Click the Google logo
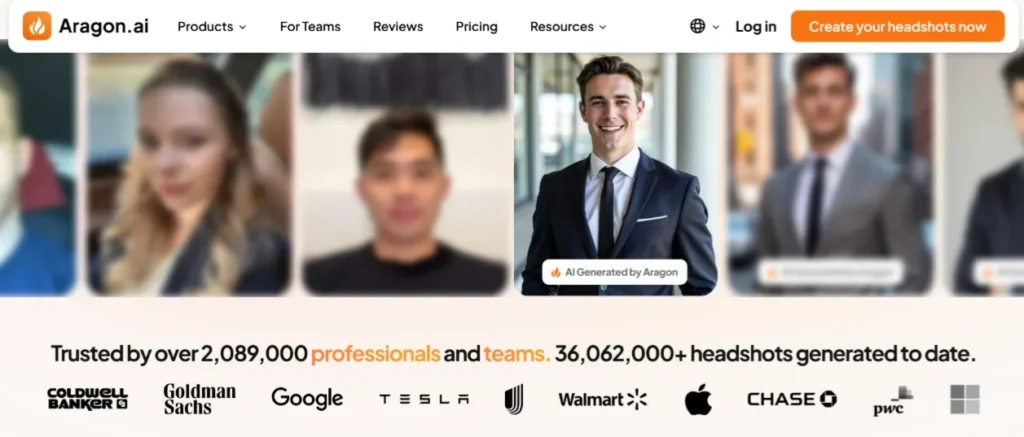Screen dimensions: 1024x437 pyautogui.click(x=307, y=398)
